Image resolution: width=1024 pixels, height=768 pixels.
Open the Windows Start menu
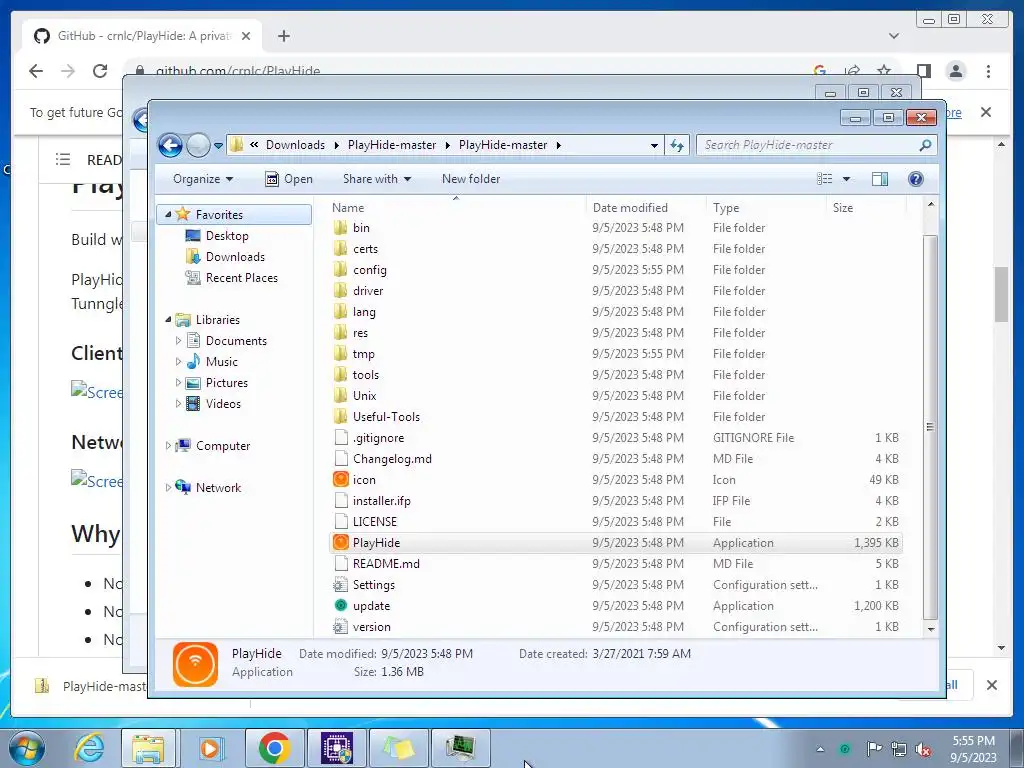[x=27, y=748]
